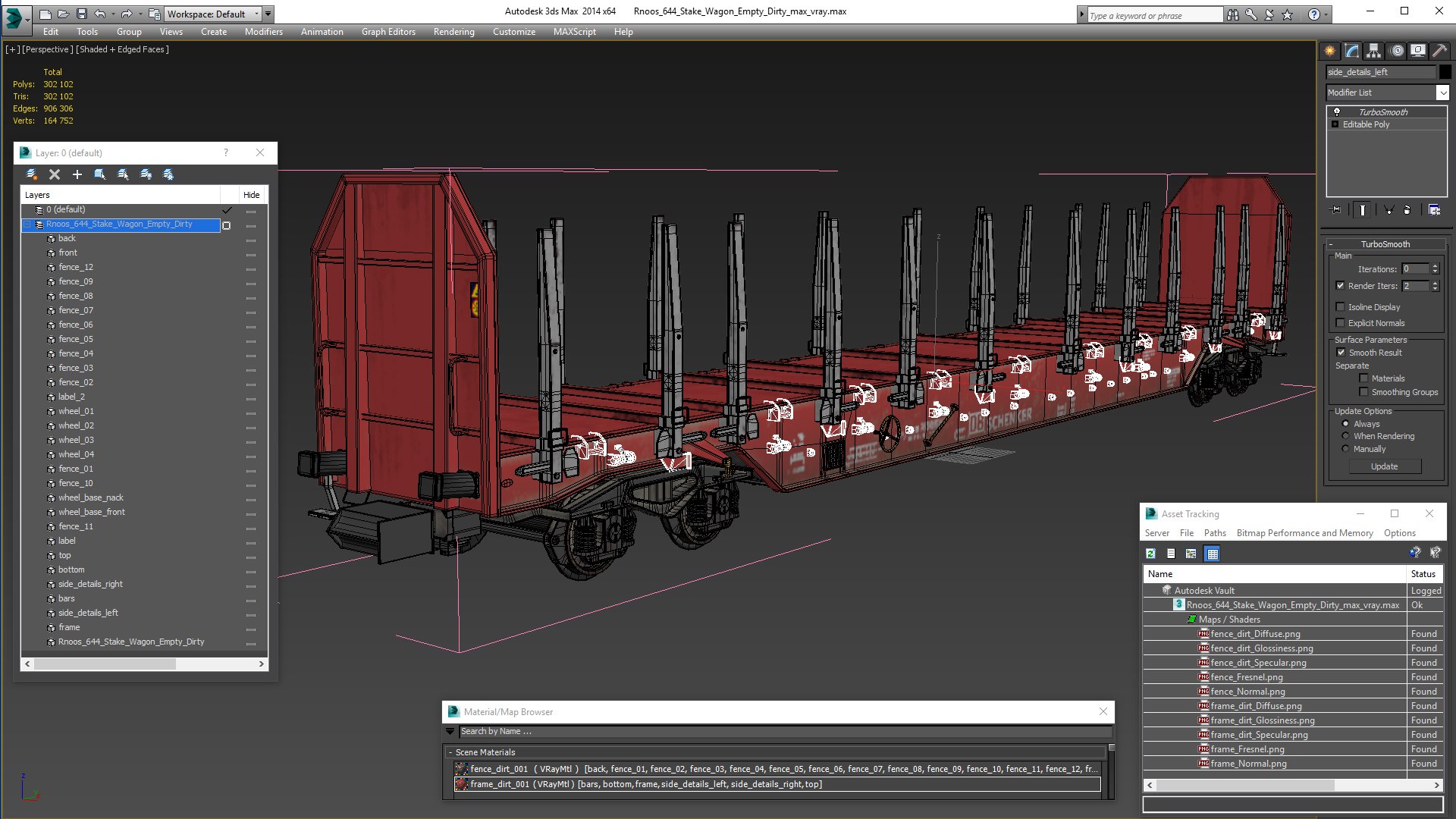Select table view icon in Asset Tracking

click(x=1213, y=554)
